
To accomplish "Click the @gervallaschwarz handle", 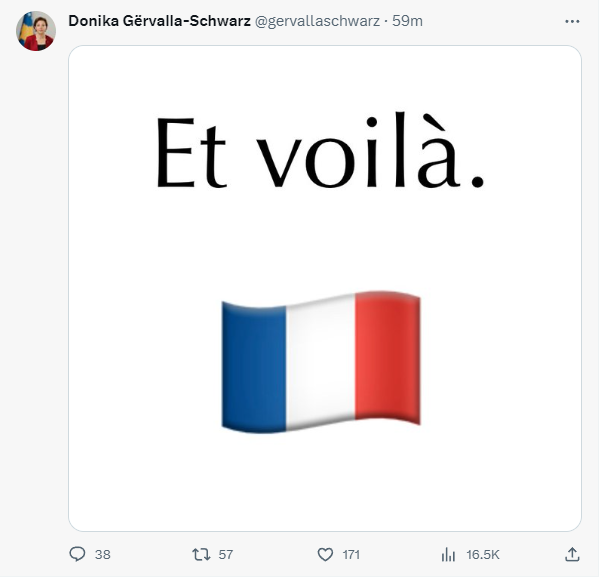I will (312, 21).
